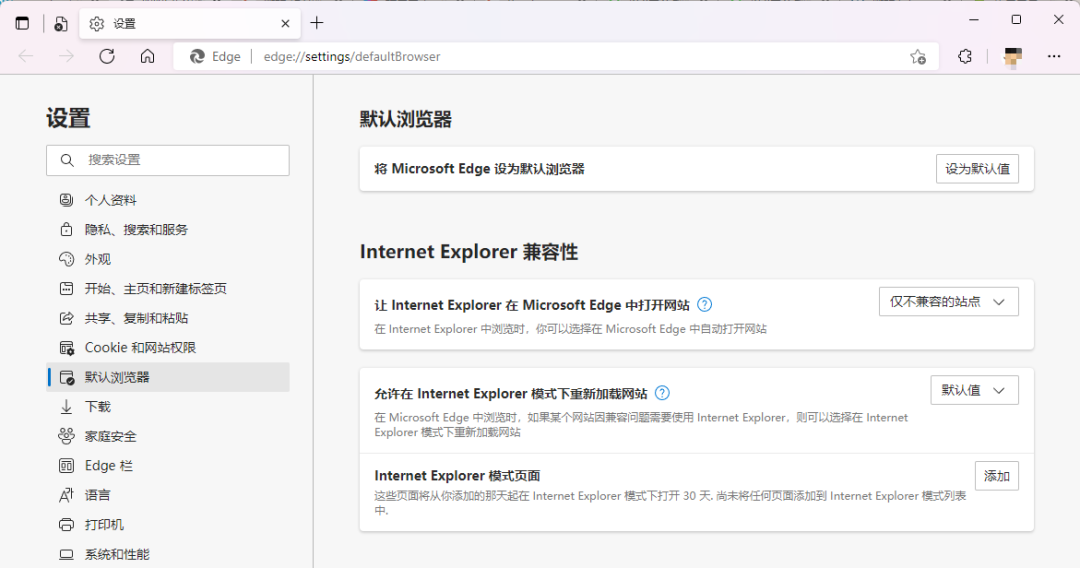Close the 设置 tab
Image resolution: width=1080 pixels, height=568 pixels.
(285, 23)
